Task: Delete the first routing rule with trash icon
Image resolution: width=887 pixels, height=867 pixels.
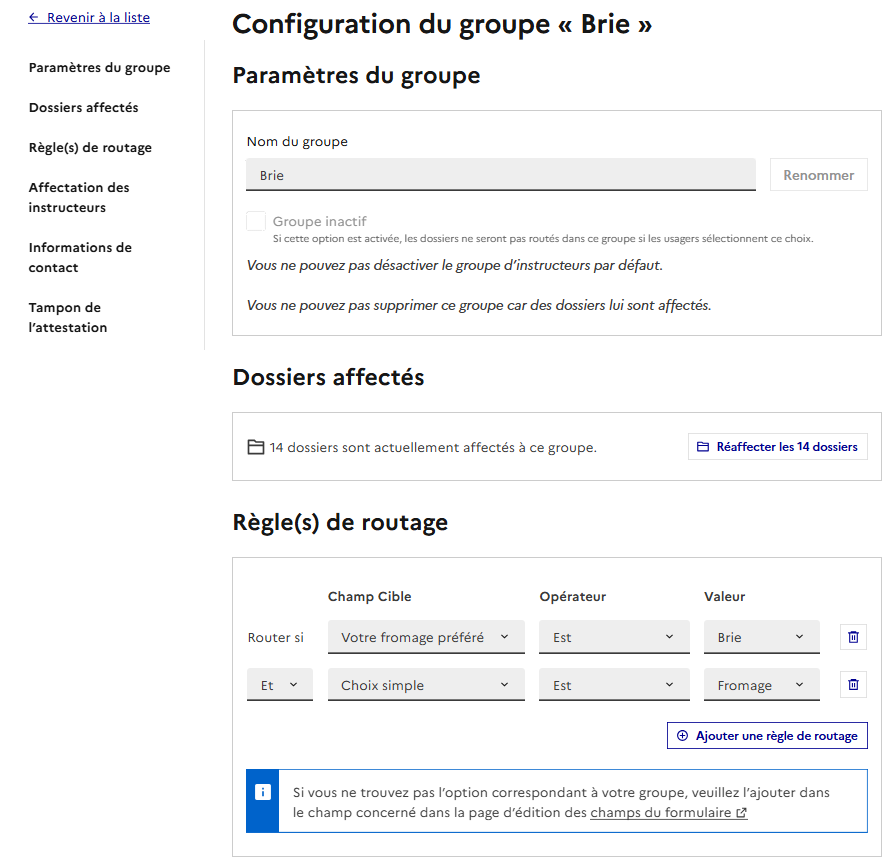Action: tap(853, 637)
